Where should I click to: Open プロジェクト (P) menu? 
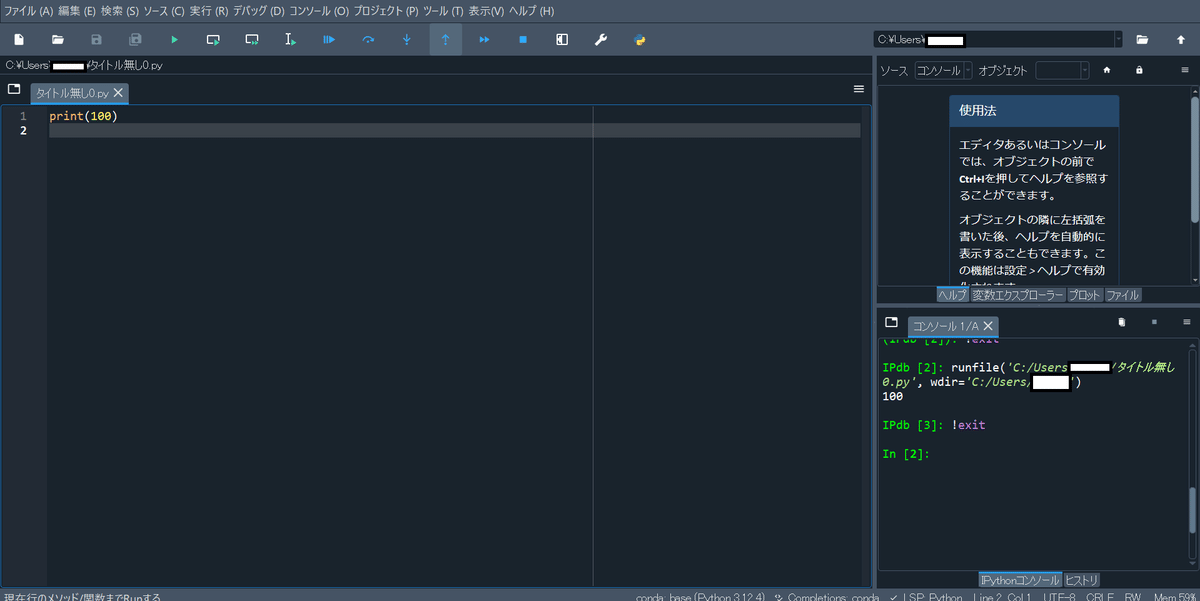[x=386, y=10]
